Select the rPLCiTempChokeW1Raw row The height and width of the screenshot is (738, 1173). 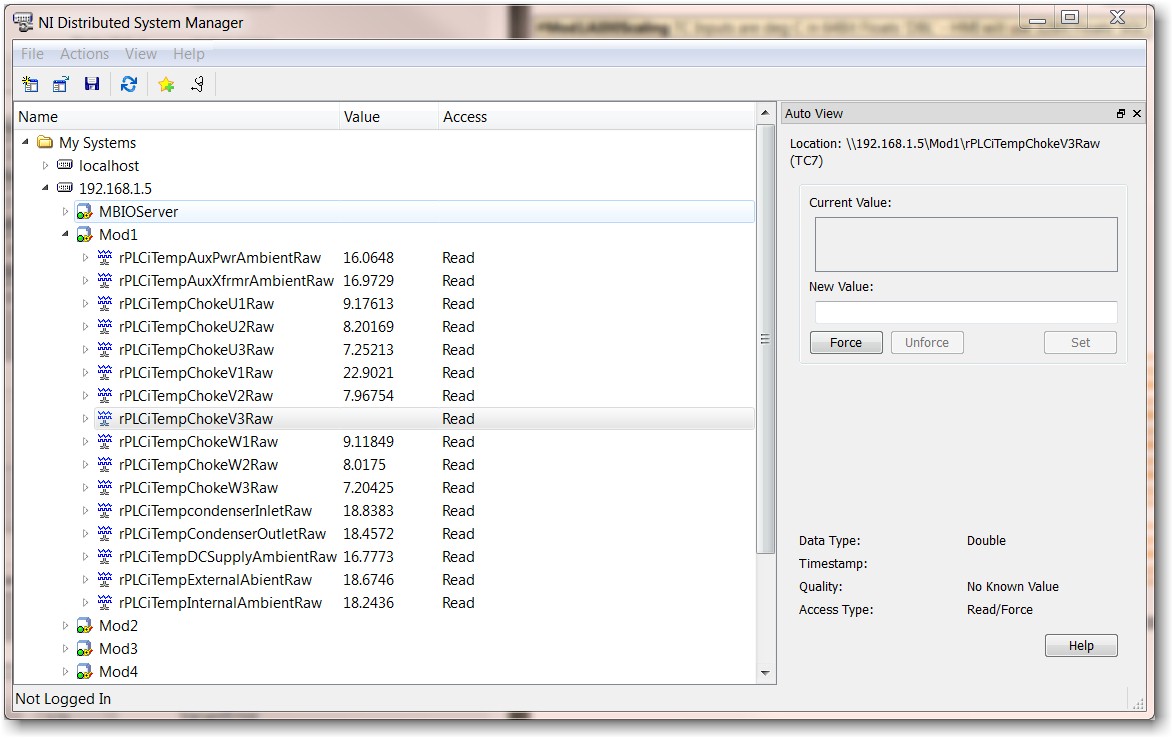click(423, 441)
